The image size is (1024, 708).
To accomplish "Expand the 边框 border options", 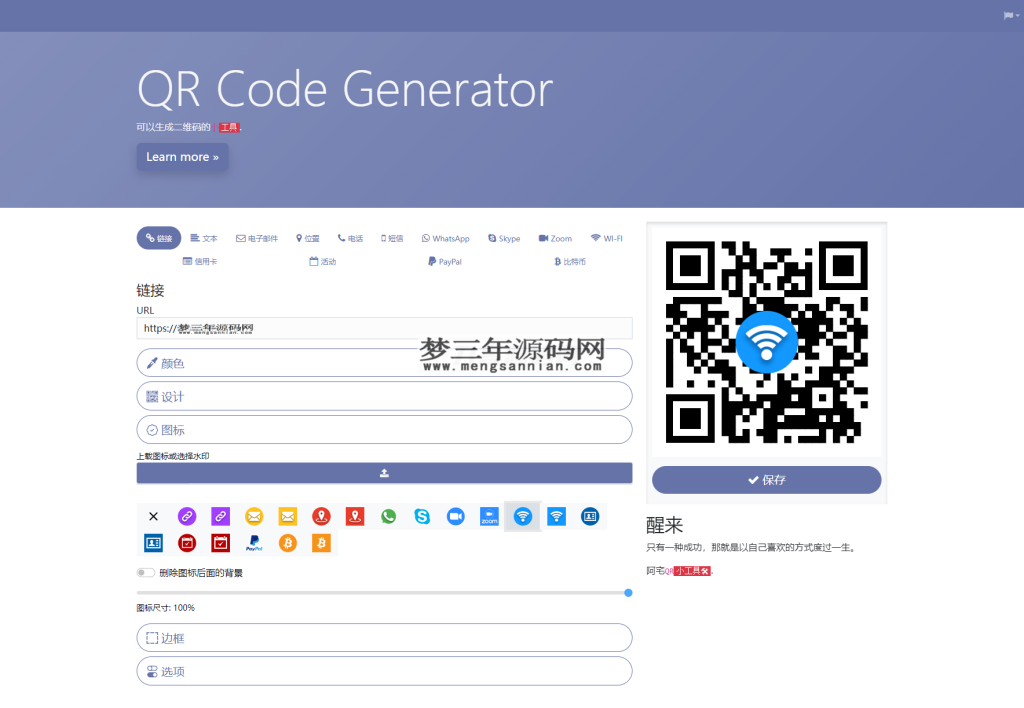I will tap(384, 637).
